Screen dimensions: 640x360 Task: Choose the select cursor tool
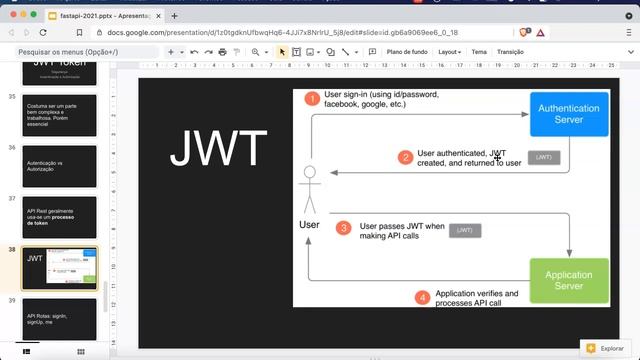click(282, 52)
